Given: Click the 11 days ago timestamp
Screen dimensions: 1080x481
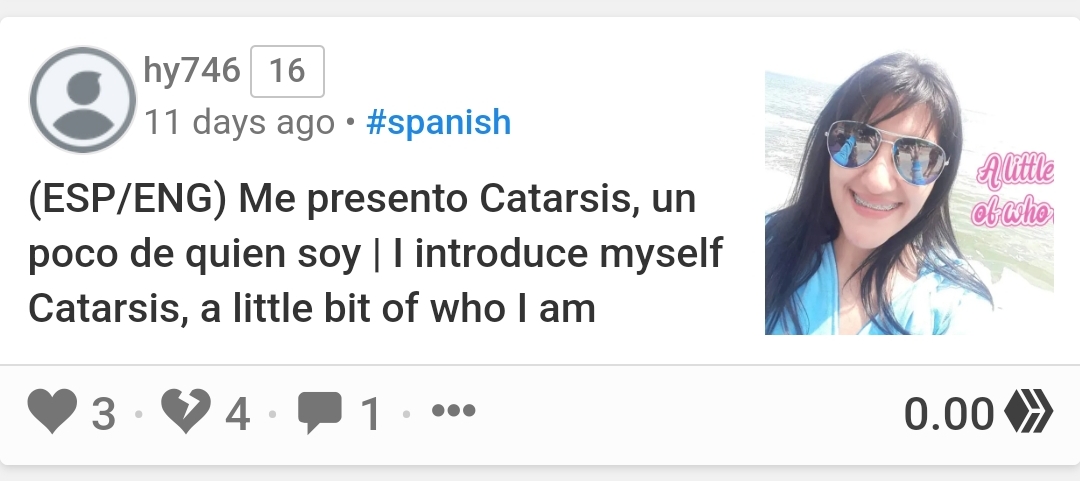Looking at the screenshot, I should click(x=239, y=123).
